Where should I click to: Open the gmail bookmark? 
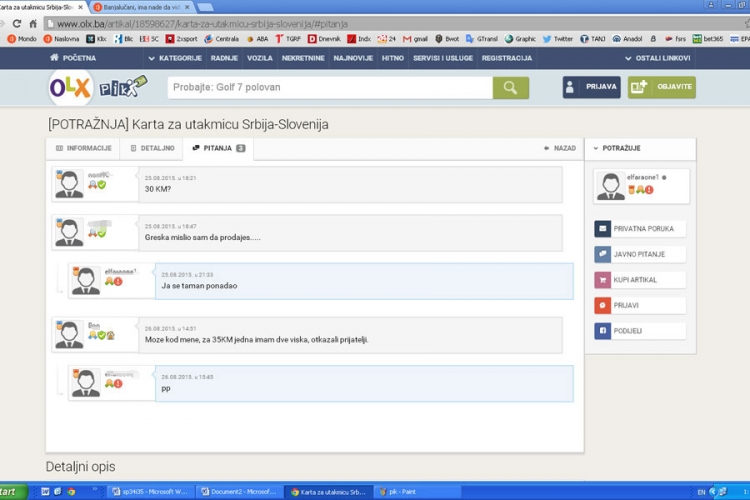click(415, 39)
